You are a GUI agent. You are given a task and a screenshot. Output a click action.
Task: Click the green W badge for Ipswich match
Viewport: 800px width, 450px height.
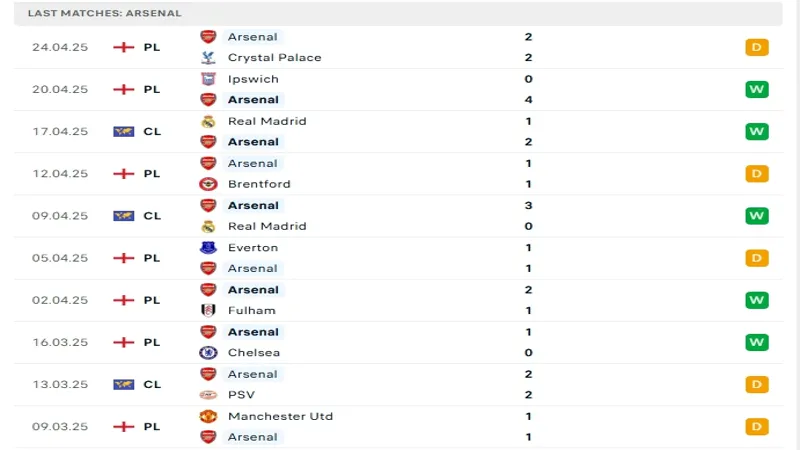coord(756,89)
